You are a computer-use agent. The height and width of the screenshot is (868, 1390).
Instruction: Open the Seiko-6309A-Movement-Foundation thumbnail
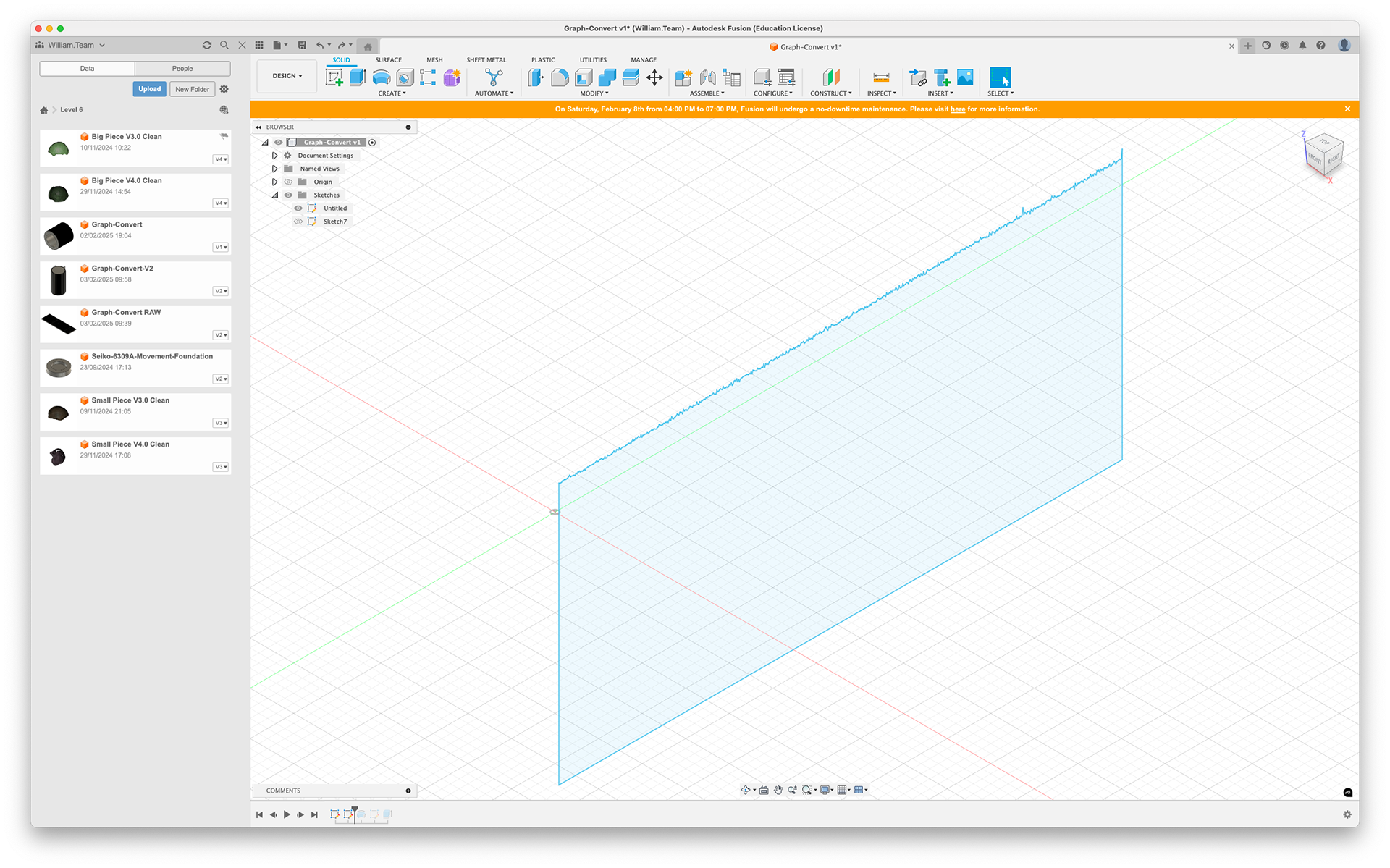pos(59,368)
